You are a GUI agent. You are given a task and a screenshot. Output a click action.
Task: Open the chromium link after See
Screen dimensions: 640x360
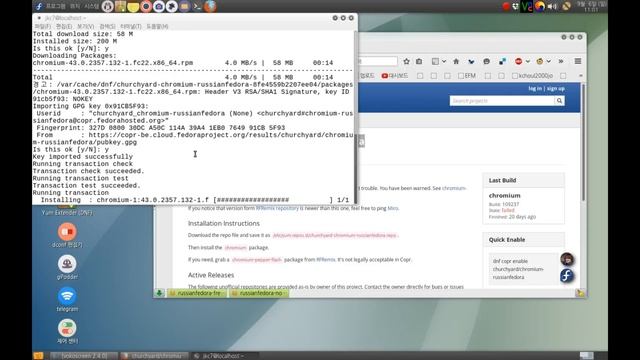point(454,188)
